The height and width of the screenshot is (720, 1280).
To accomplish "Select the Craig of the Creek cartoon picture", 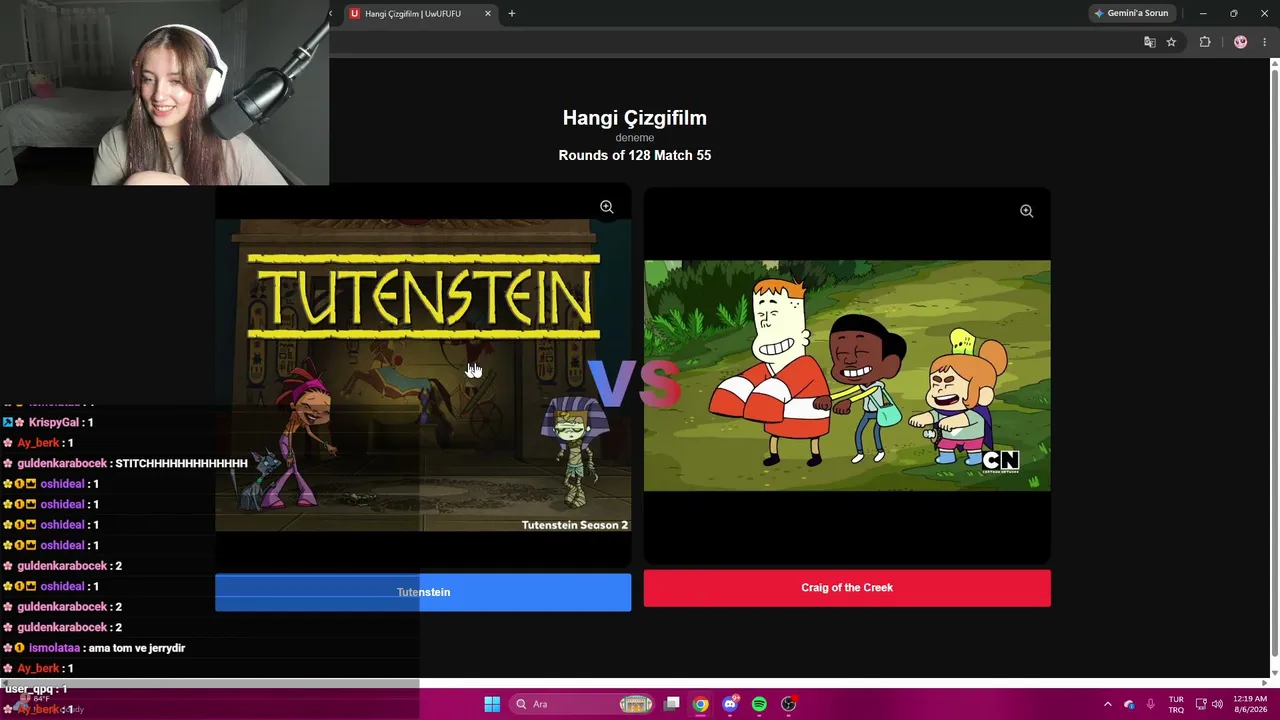I will click(847, 376).
